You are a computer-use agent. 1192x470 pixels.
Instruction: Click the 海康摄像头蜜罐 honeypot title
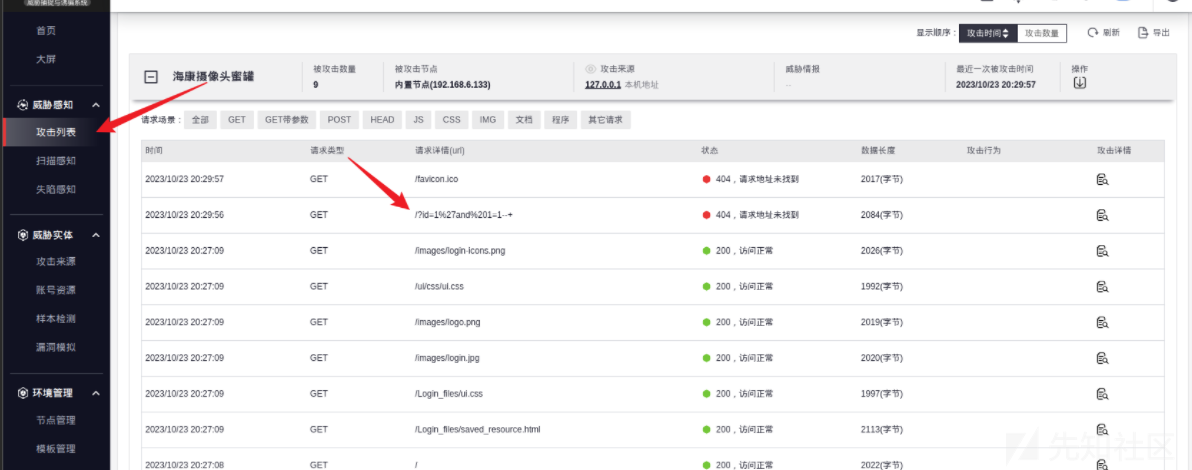(213, 77)
